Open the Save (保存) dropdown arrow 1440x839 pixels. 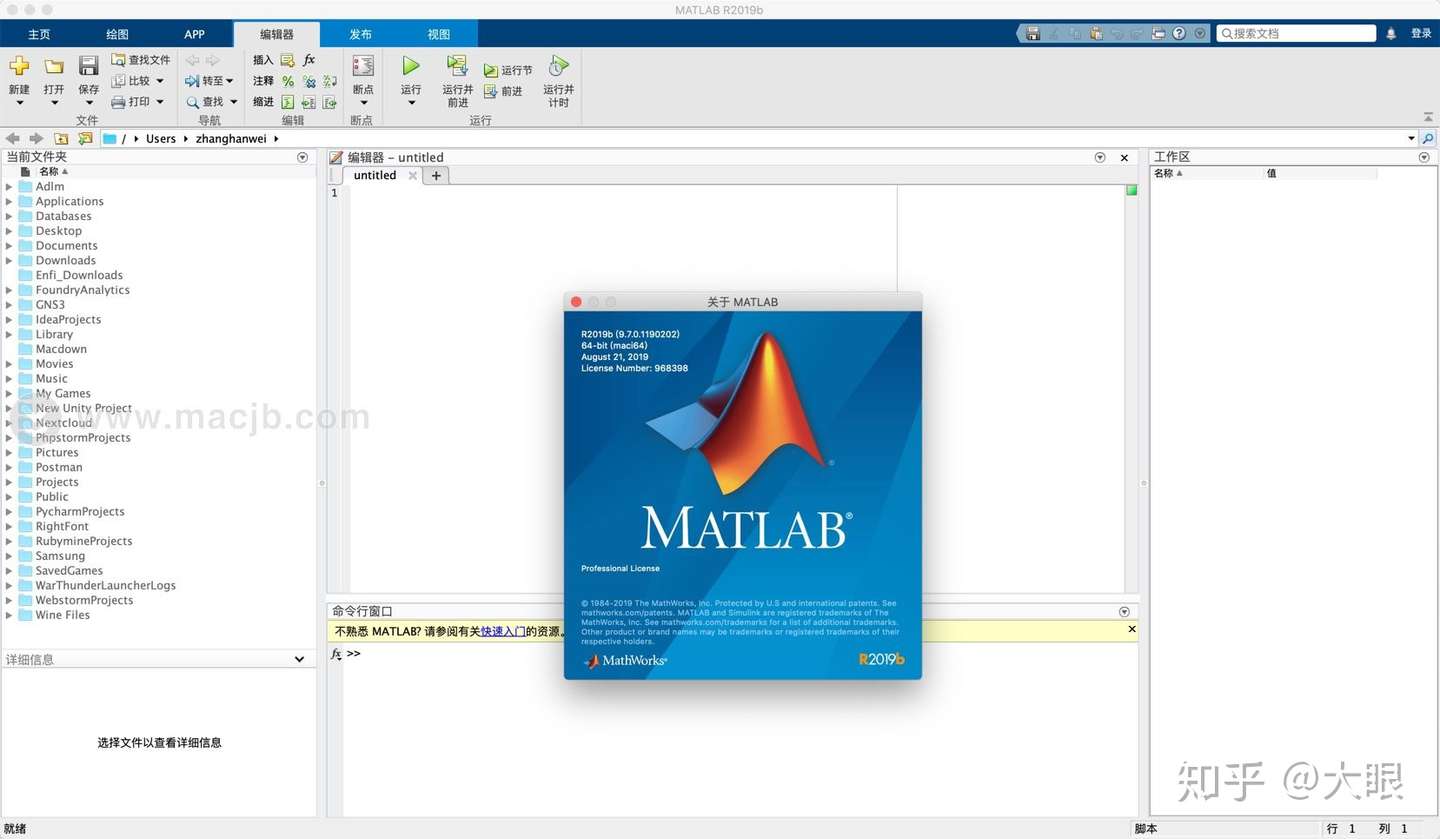pos(89,102)
